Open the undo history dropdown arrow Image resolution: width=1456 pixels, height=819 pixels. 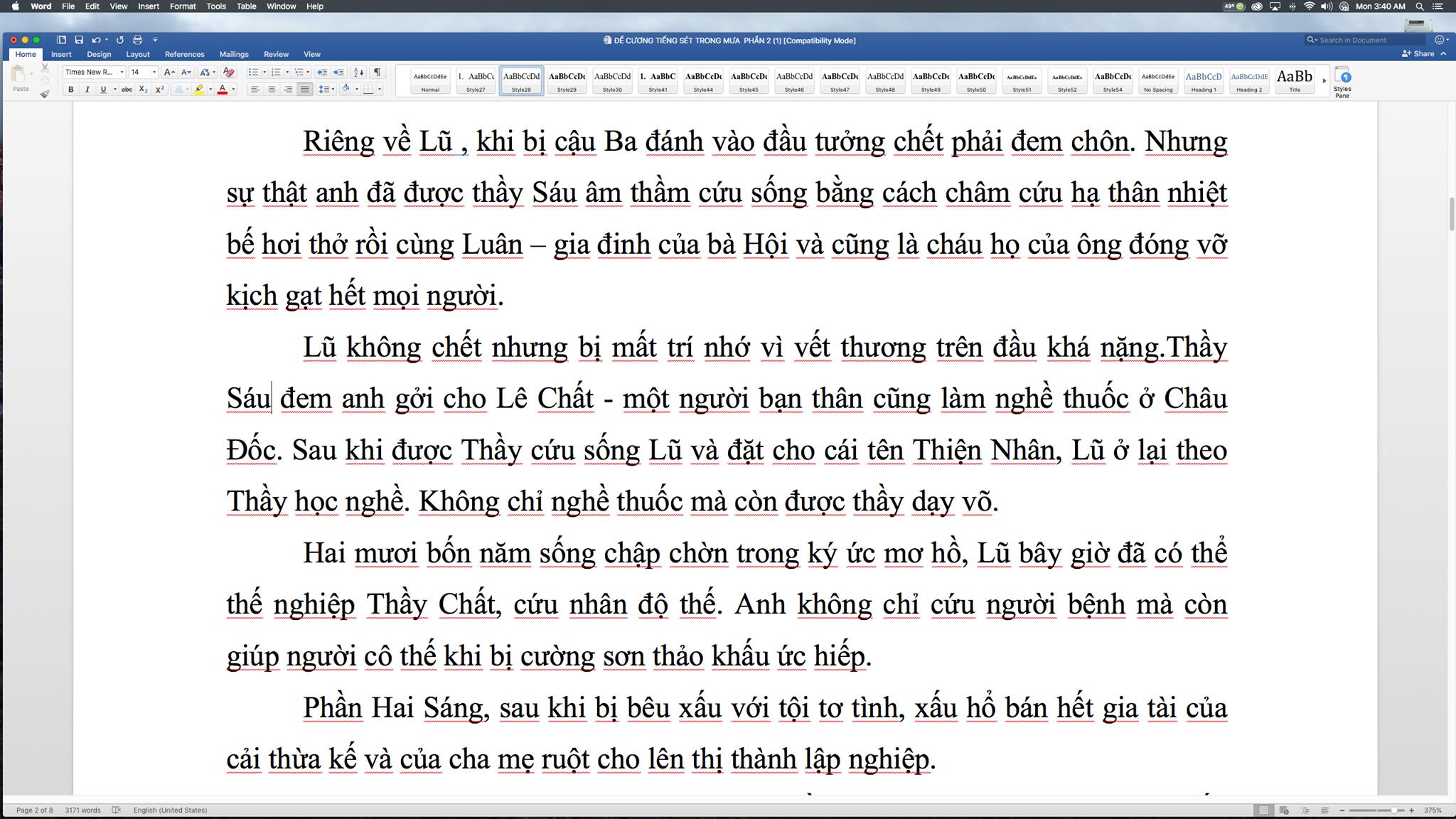pyautogui.click(x=106, y=40)
